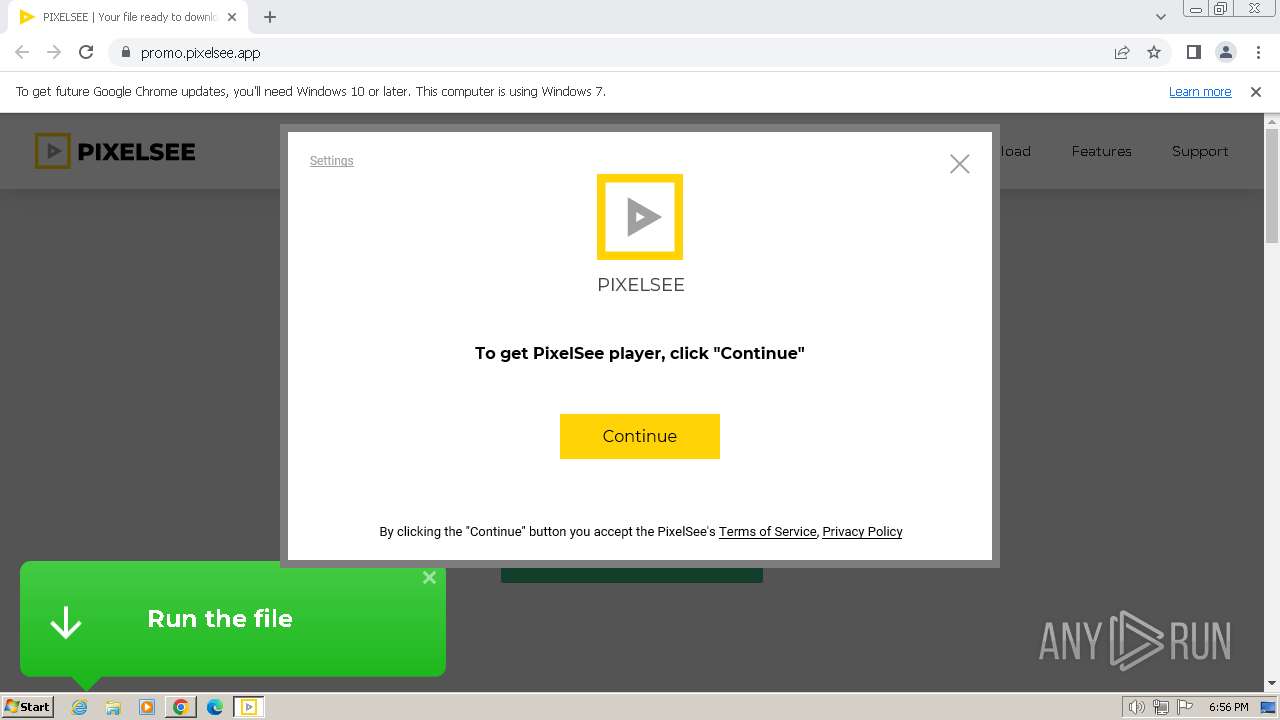The image size is (1280, 720).
Task: Open the Terms of Service link
Action: [x=767, y=532]
